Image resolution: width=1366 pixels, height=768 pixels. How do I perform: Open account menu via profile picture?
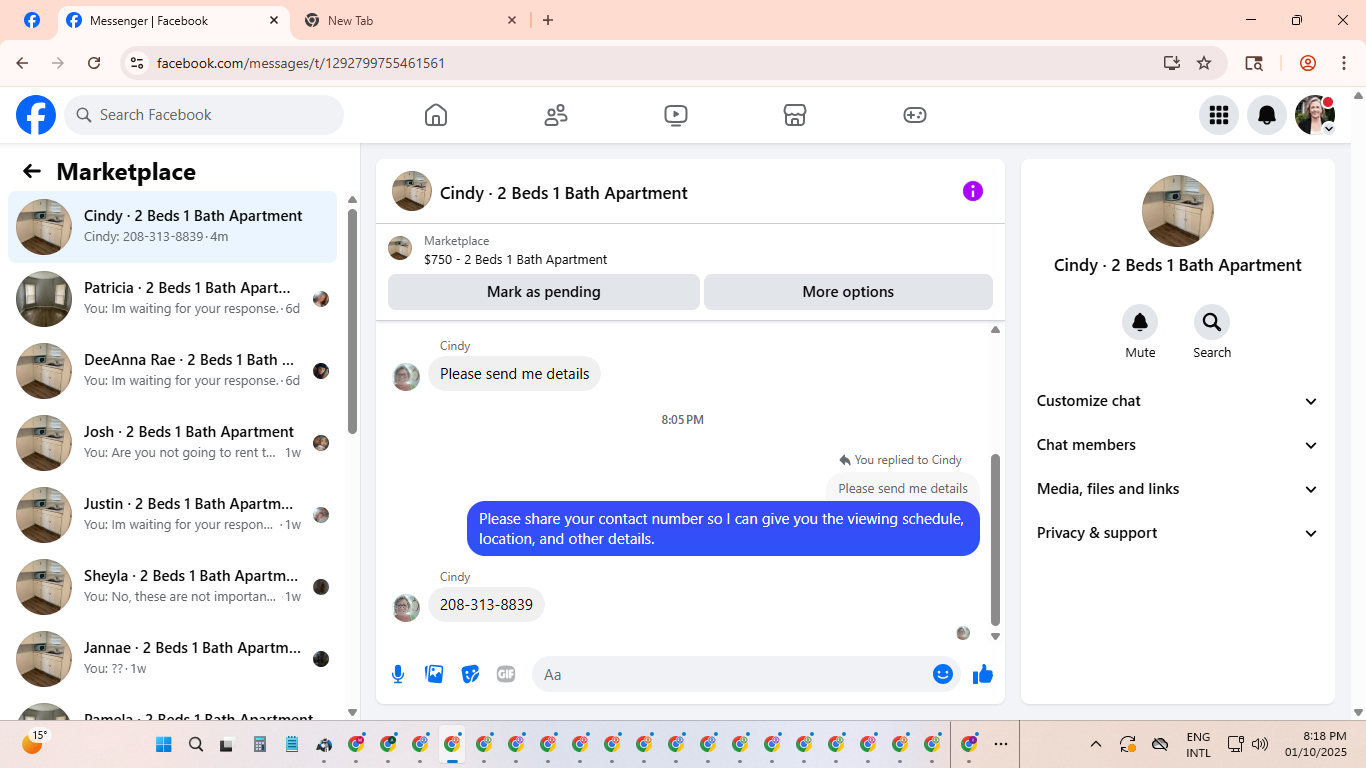coord(1315,115)
